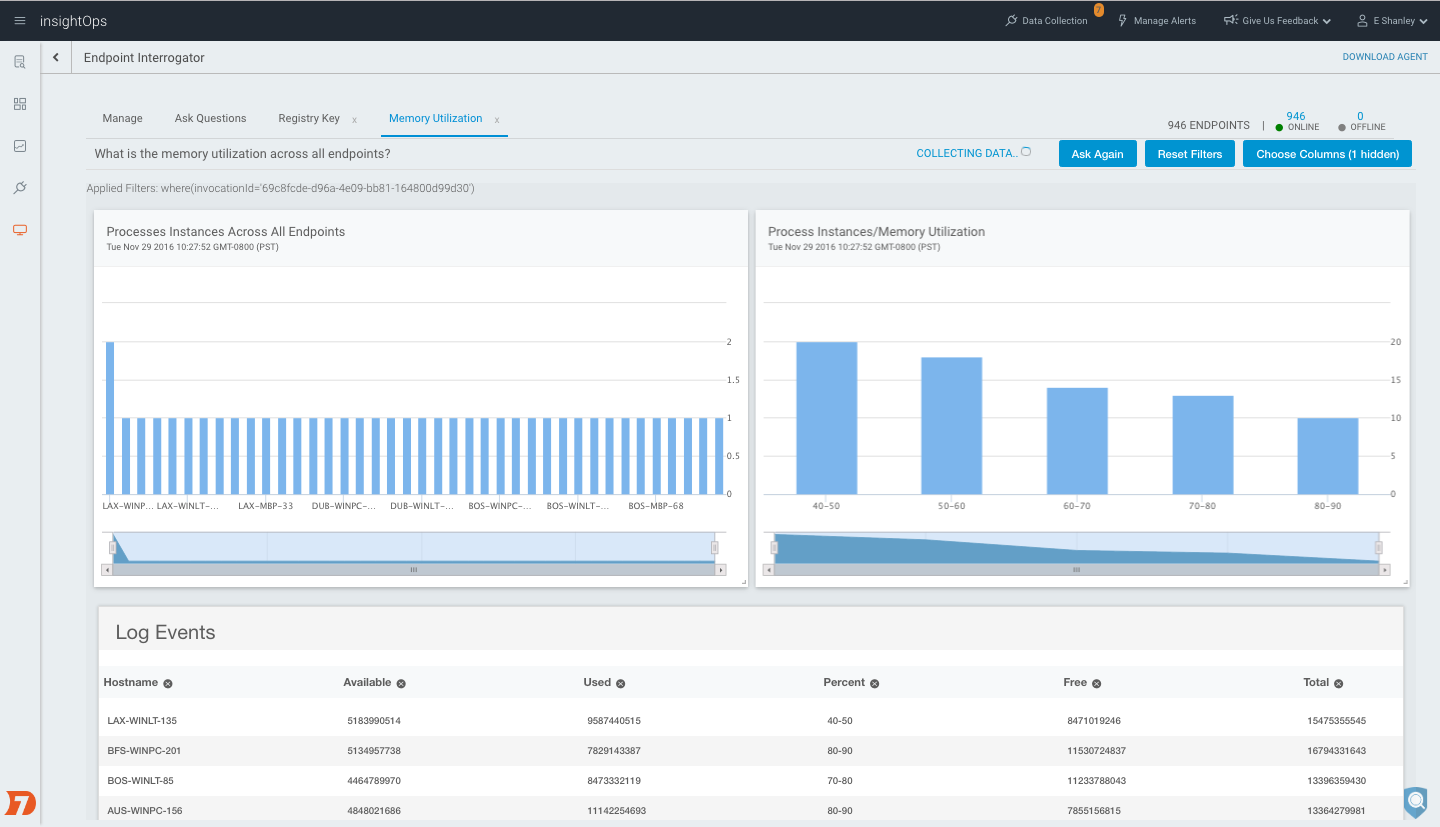
Task: Click the DOWNLOAD AGENT link
Action: tap(1384, 57)
